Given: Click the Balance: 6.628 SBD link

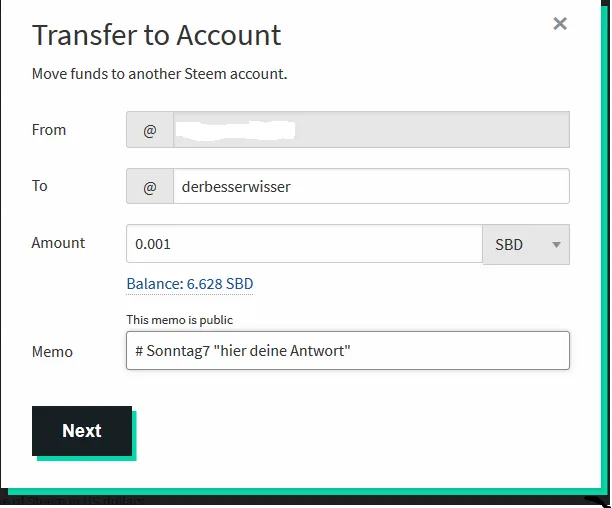Looking at the screenshot, I should coord(190,284).
